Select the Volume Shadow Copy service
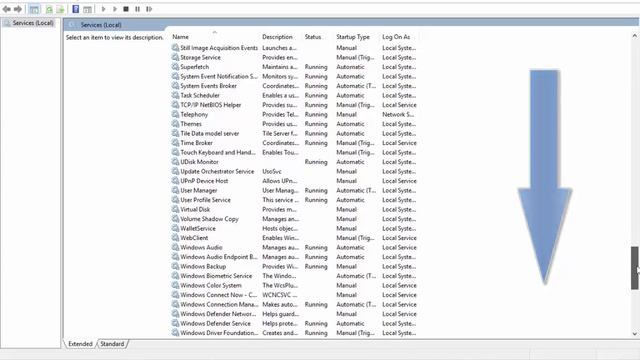 [x=209, y=219]
